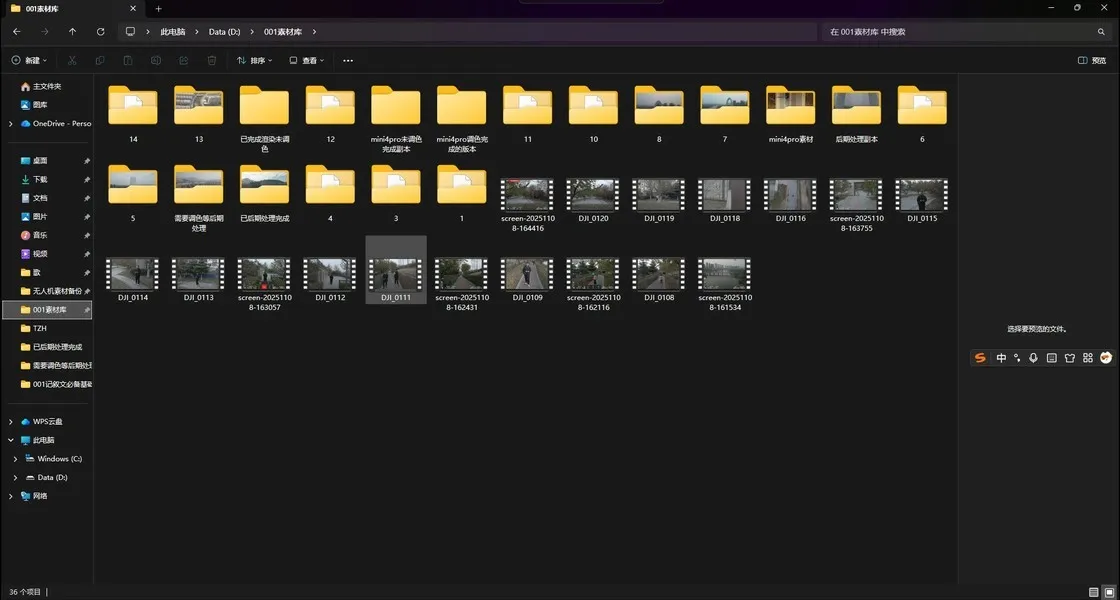Screen dimensions: 1120x600
Task: Expand the Windows (C:) drive in the sidebar
Action: (16, 459)
